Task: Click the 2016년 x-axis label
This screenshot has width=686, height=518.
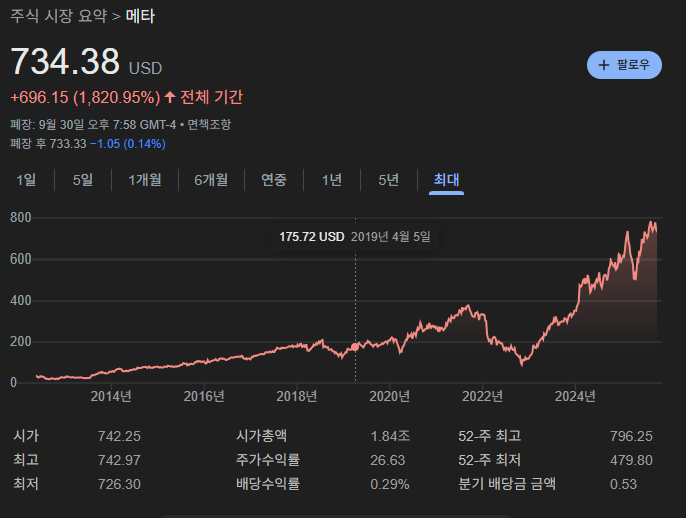Action: click(204, 396)
